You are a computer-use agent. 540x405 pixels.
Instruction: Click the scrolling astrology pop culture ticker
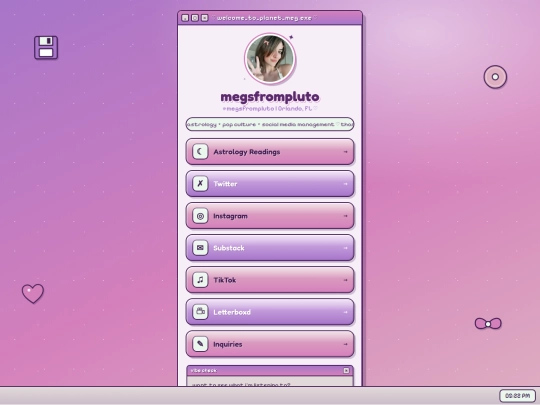(x=270, y=124)
